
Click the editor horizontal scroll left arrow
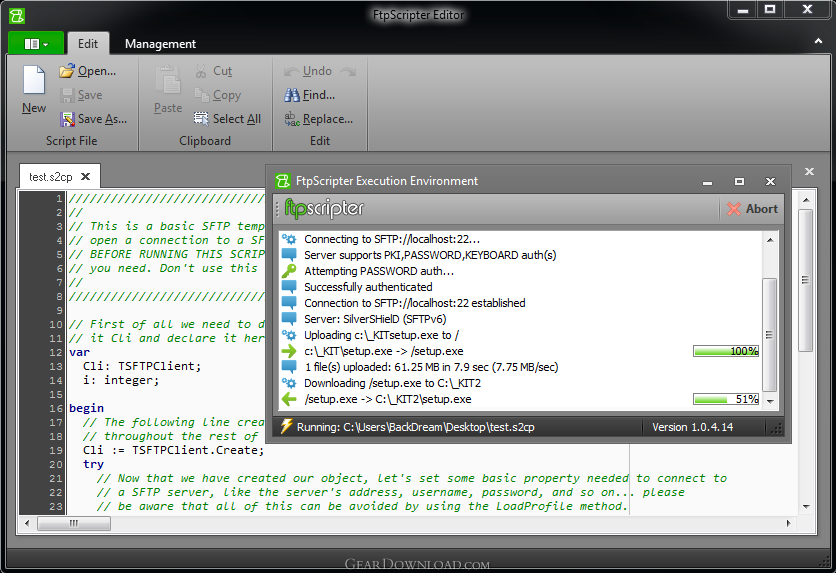point(27,523)
